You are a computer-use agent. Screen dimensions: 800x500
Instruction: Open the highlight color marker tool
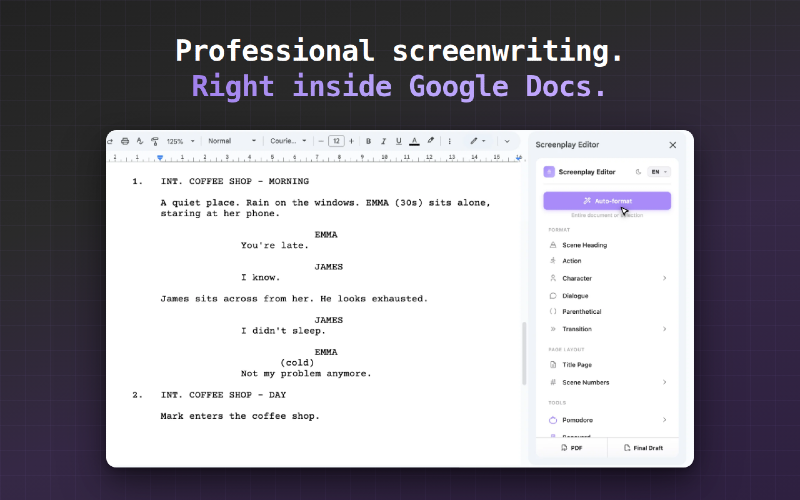pyautogui.click(x=431, y=141)
